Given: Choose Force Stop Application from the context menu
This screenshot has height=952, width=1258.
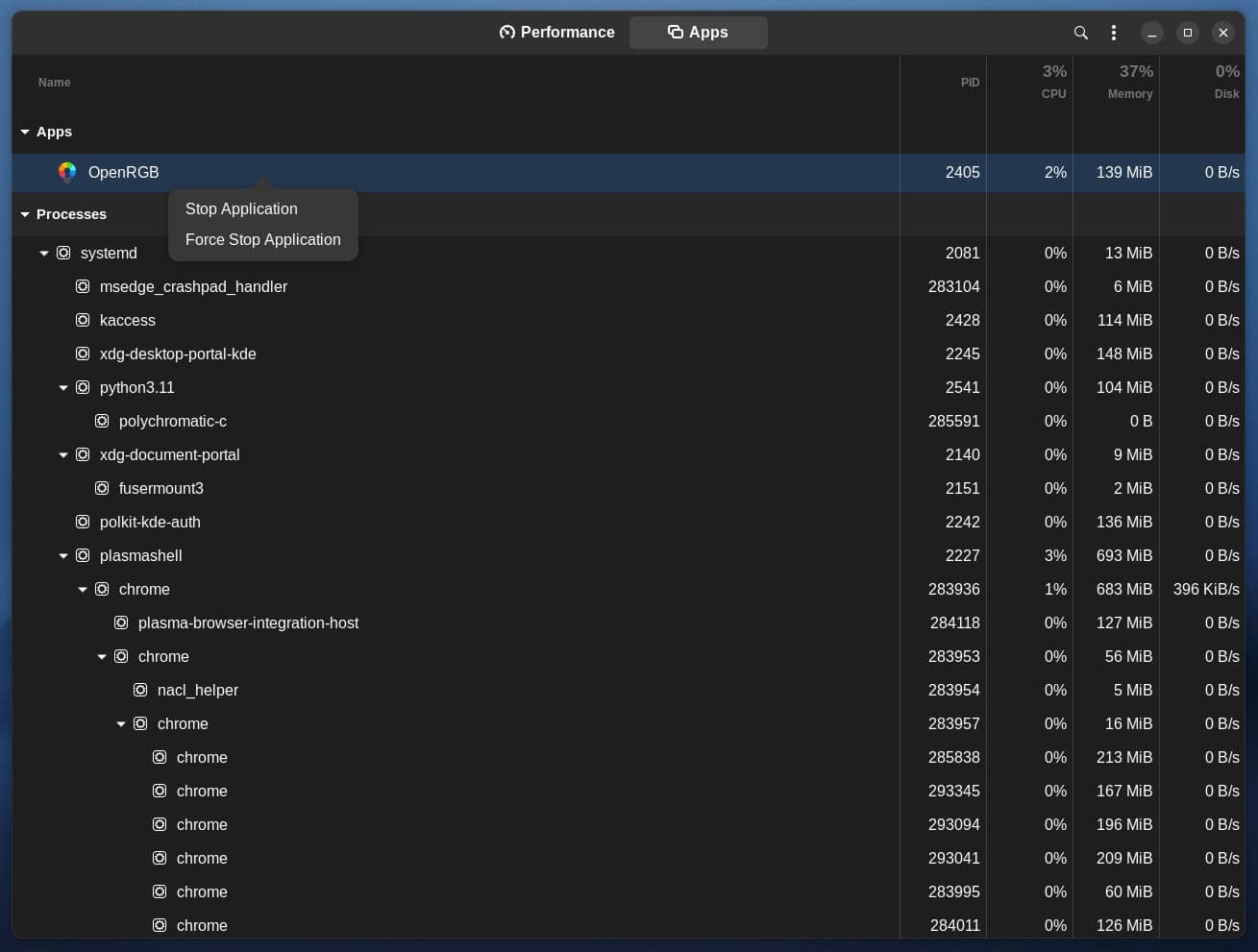Looking at the screenshot, I should point(262,239).
